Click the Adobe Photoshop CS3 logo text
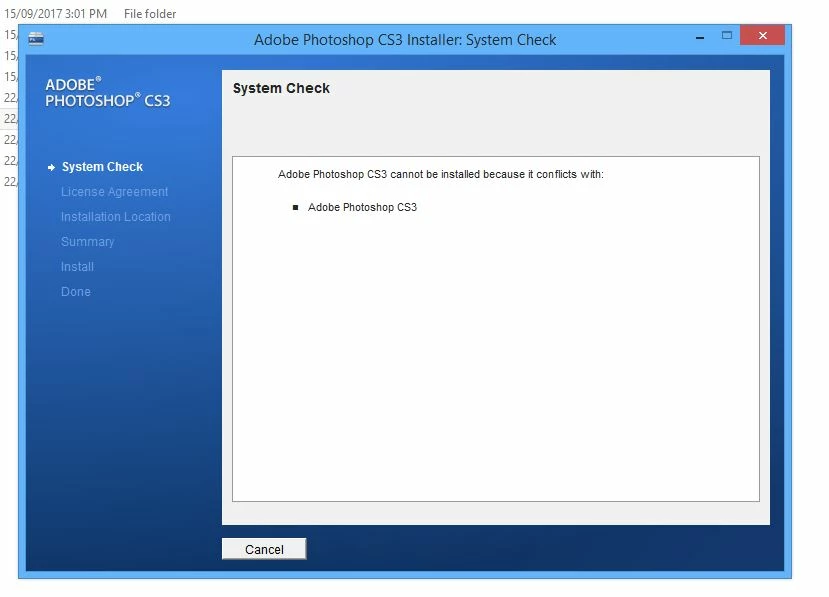Viewport: 829px width, 597px height. (107, 93)
